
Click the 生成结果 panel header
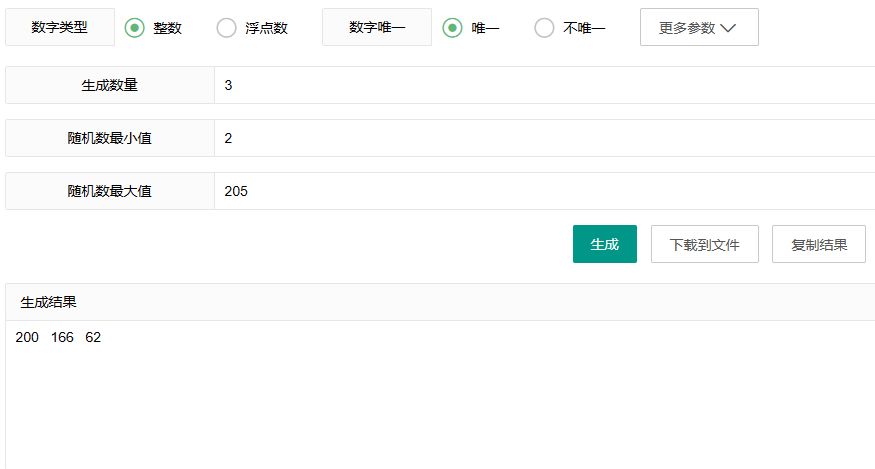click(440, 302)
